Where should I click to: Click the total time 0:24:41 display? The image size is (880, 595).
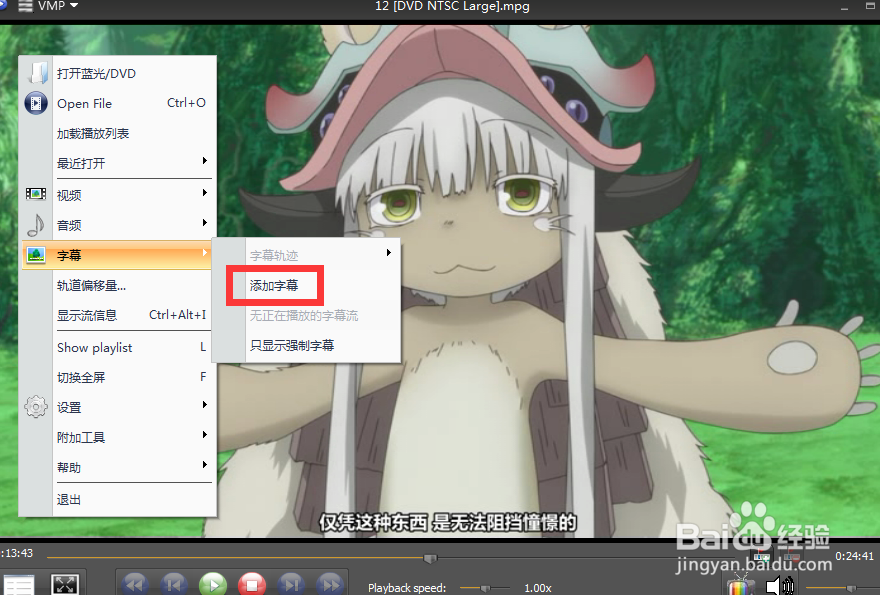(854, 556)
